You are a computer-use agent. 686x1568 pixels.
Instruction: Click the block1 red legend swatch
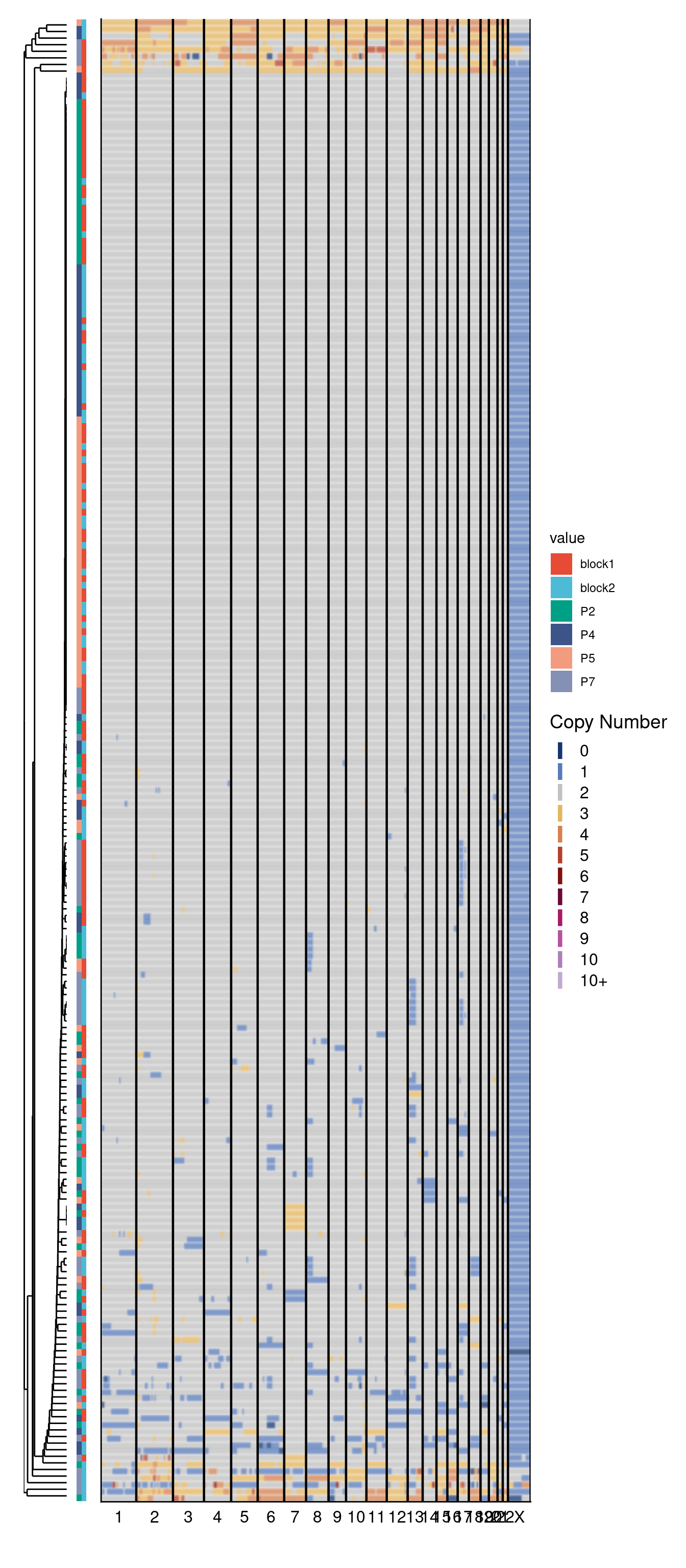(x=560, y=563)
